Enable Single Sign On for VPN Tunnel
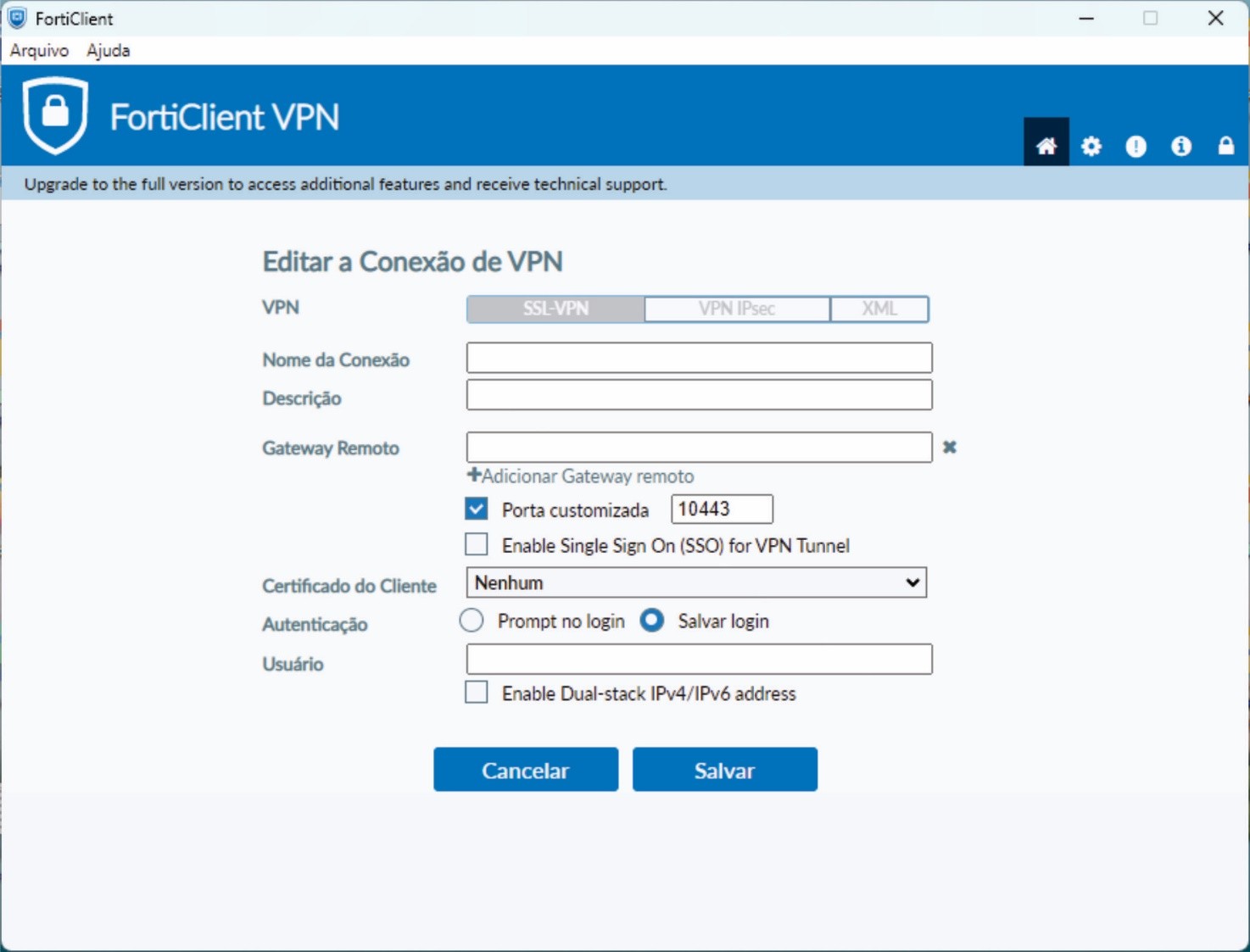 coord(477,544)
